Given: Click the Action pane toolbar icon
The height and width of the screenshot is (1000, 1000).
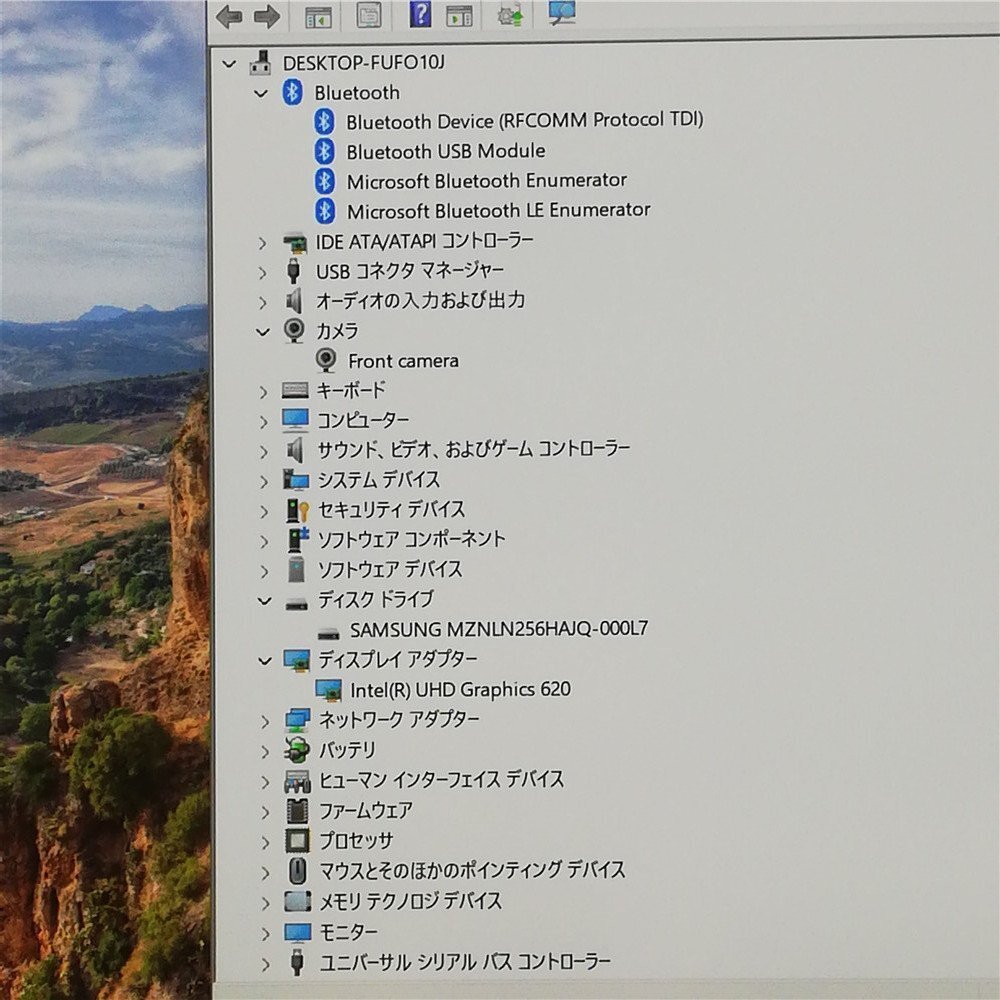Looking at the screenshot, I should coord(459,15).
